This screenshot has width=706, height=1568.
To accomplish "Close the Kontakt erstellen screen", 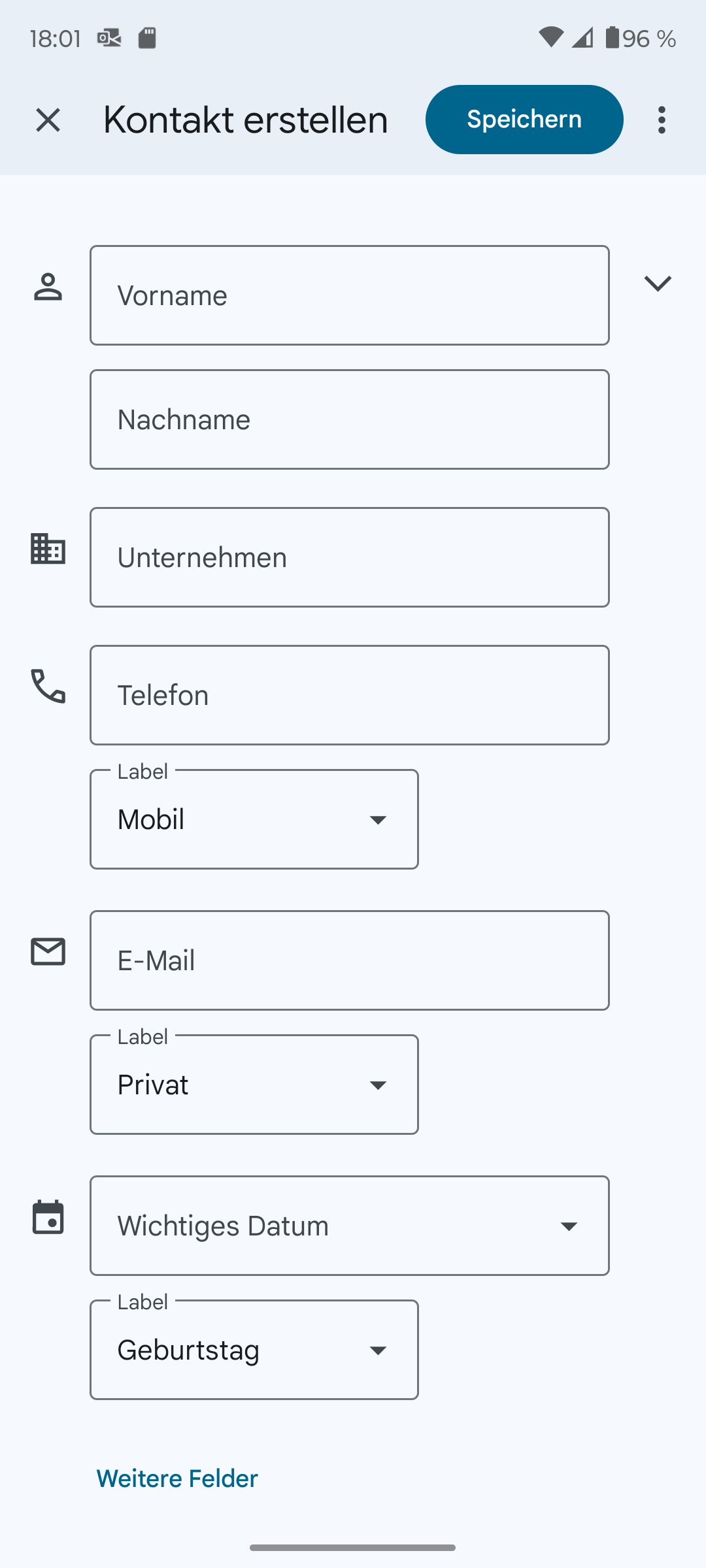I will pyautogui.click(x=48, y=120).
